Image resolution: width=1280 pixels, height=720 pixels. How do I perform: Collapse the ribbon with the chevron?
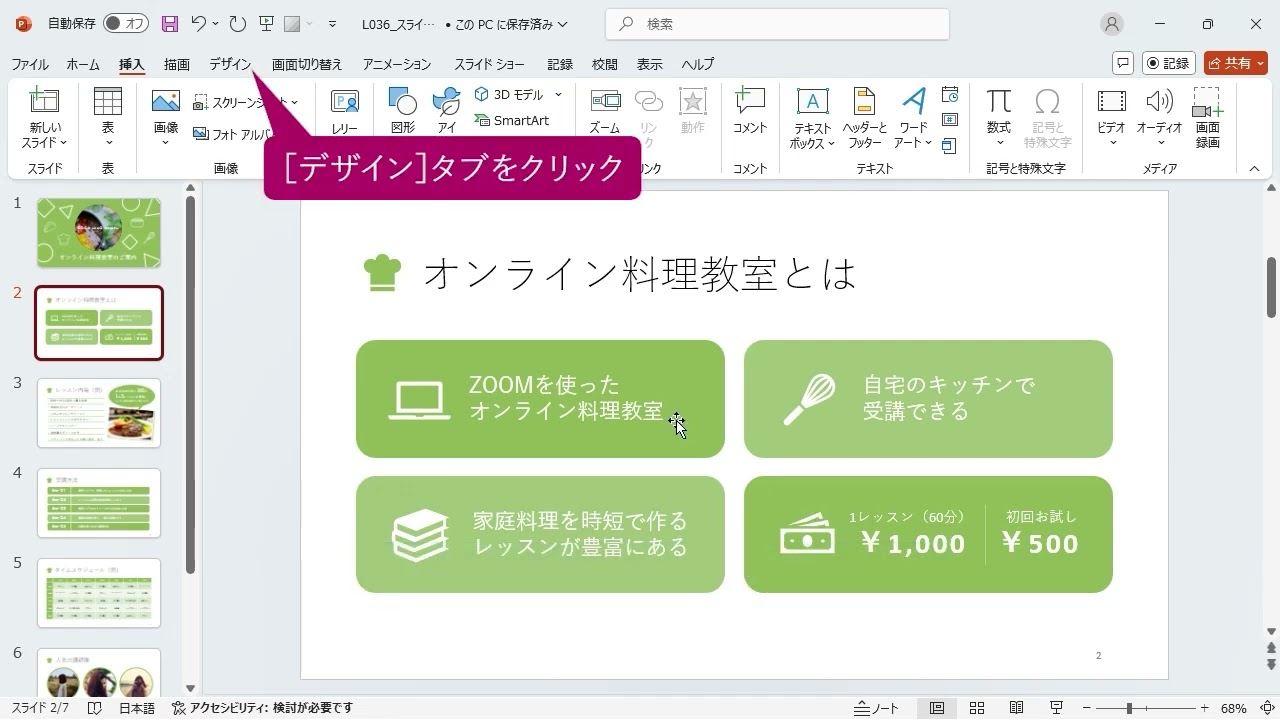1254,169
